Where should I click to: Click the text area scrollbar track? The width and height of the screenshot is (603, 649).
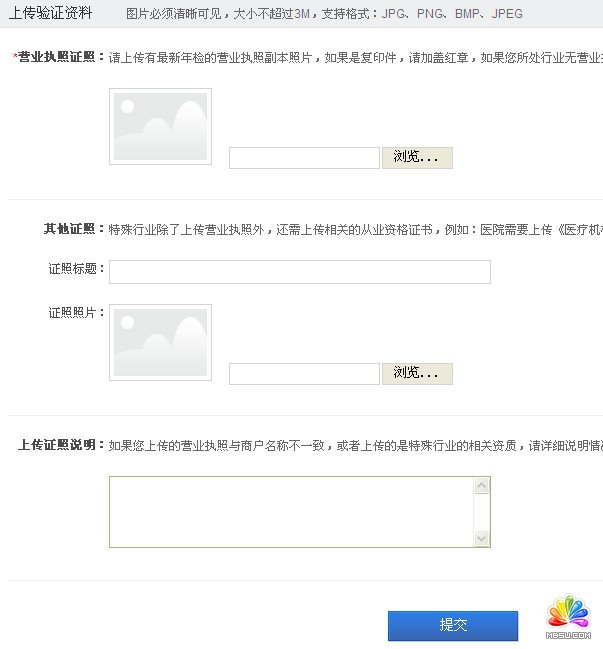point(481,512)
